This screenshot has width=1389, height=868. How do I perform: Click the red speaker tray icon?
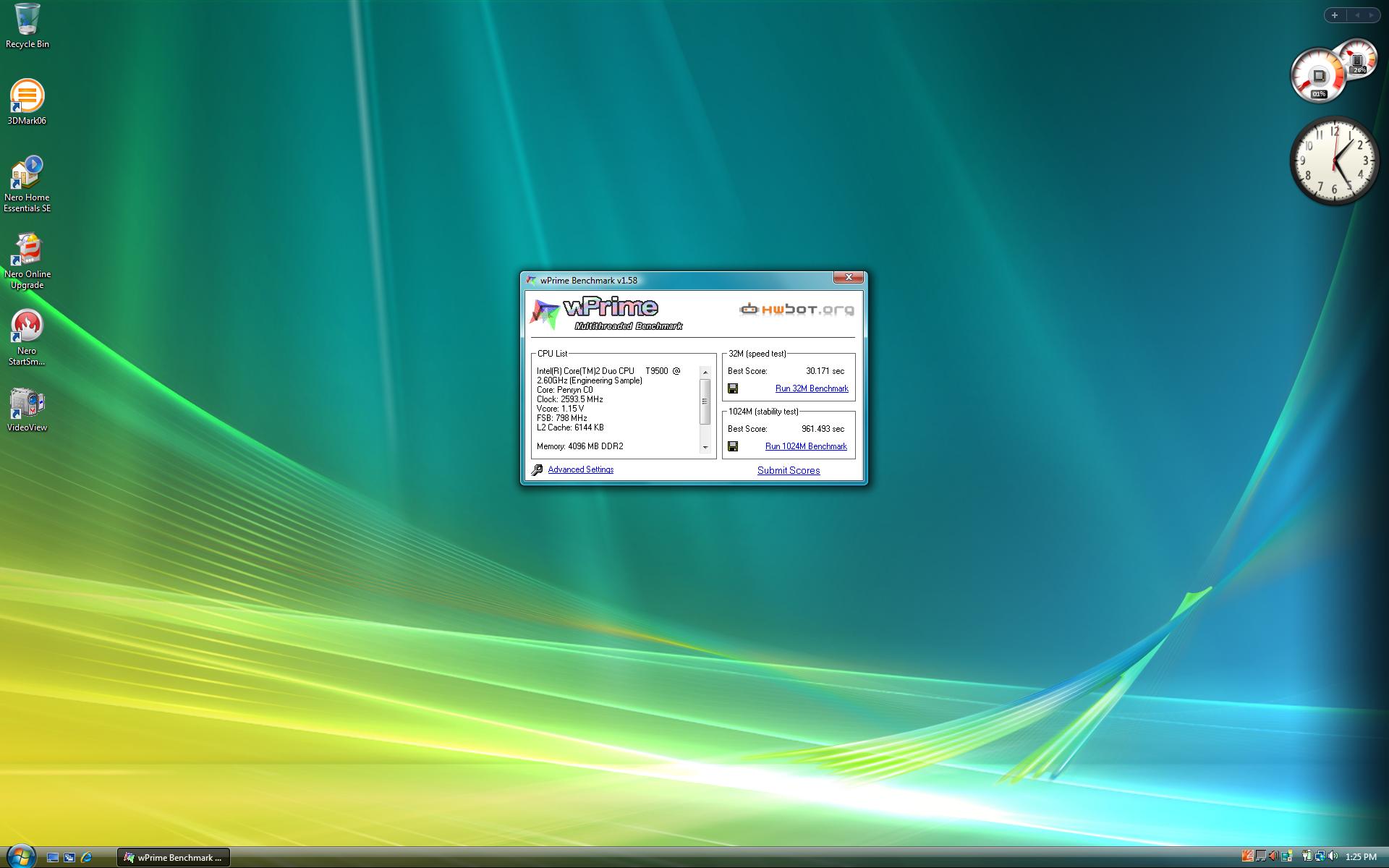[1274, 856]
